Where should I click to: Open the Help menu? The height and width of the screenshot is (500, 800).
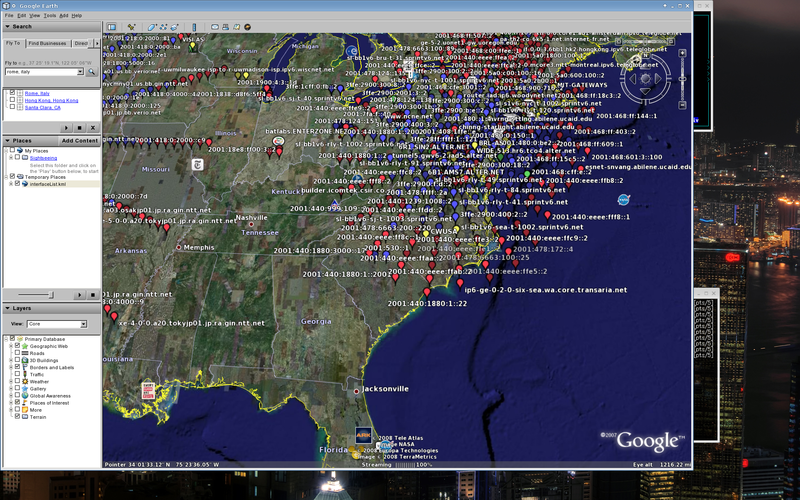(x=77, y=16)
